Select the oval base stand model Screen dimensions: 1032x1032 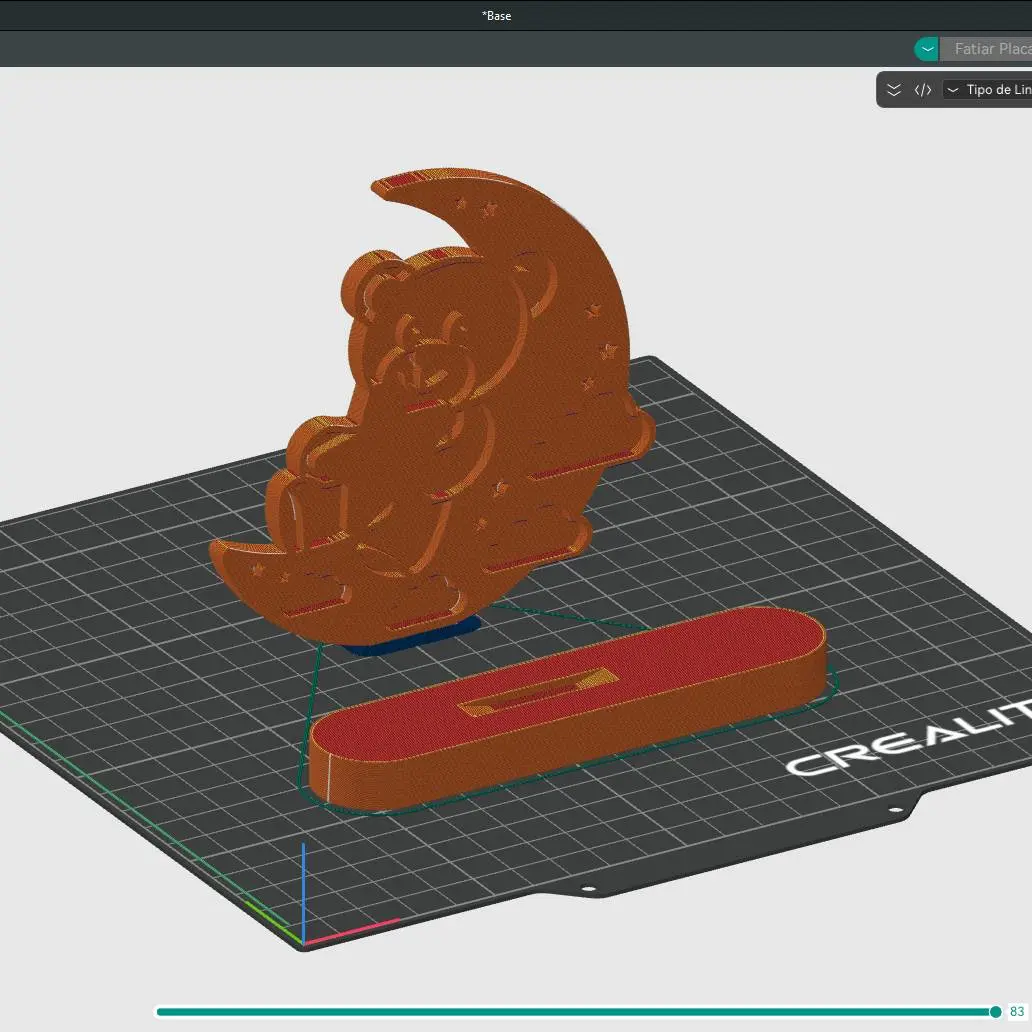566,708
